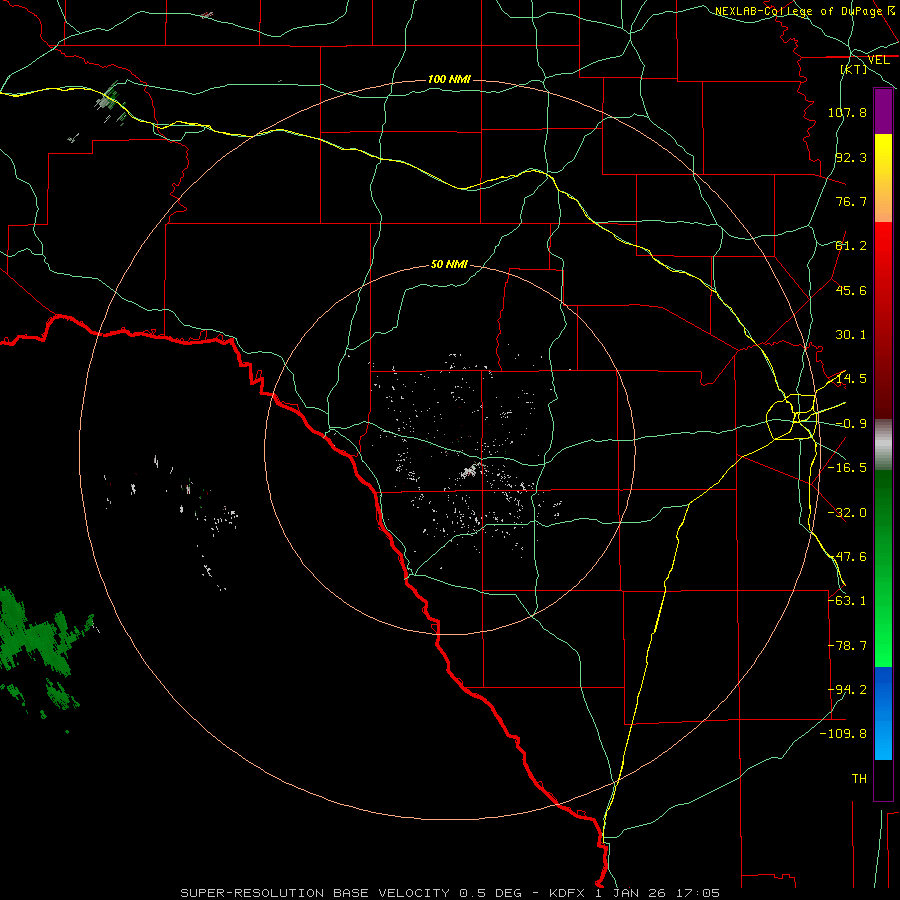The width and height of the screenshot is (900, 900).
Task: Pick the gray segment of color bar
Action: click(x=883, y=445)
